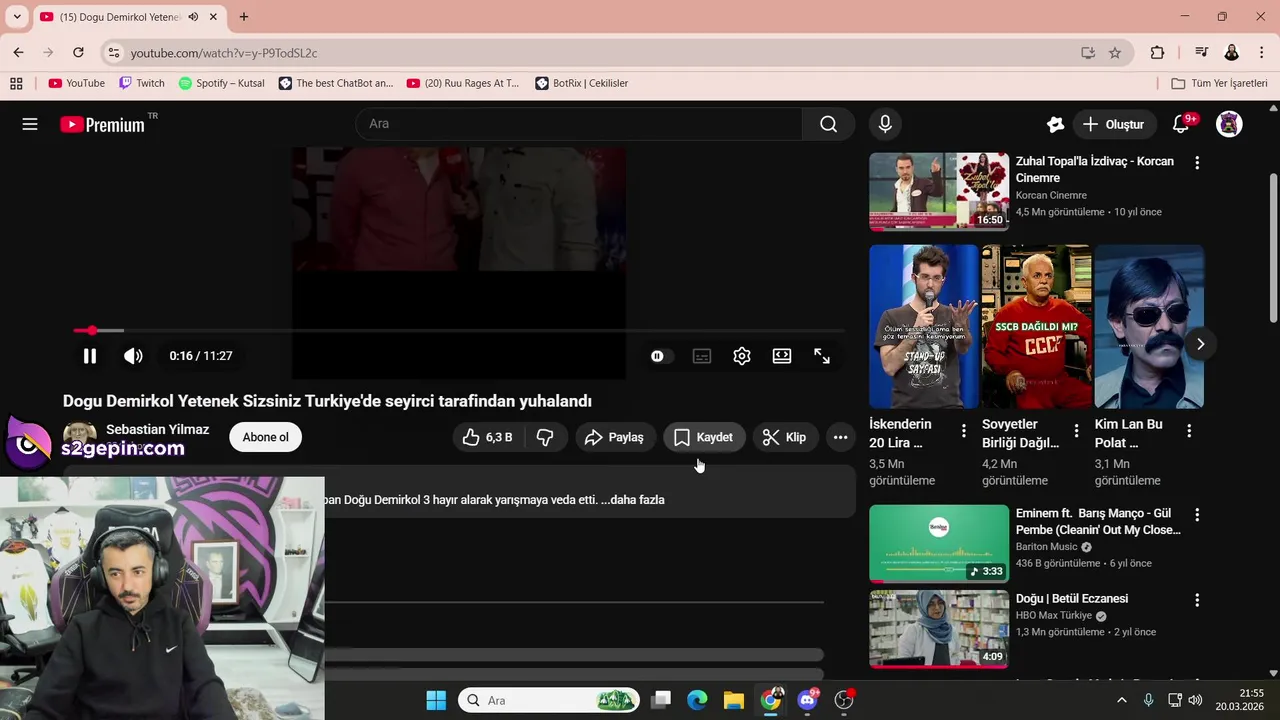
Task: Open Sebastian Yilmaz channel name
Action: pyautogui.click(x=157, y=429)
